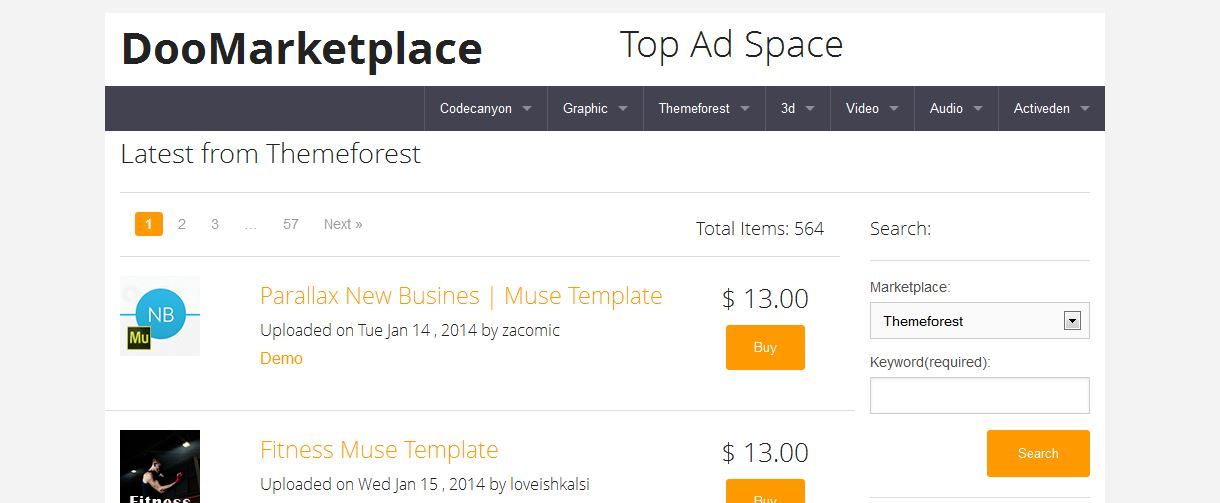
Task: Click the Keyword input field
Action: tap(980, 396)
